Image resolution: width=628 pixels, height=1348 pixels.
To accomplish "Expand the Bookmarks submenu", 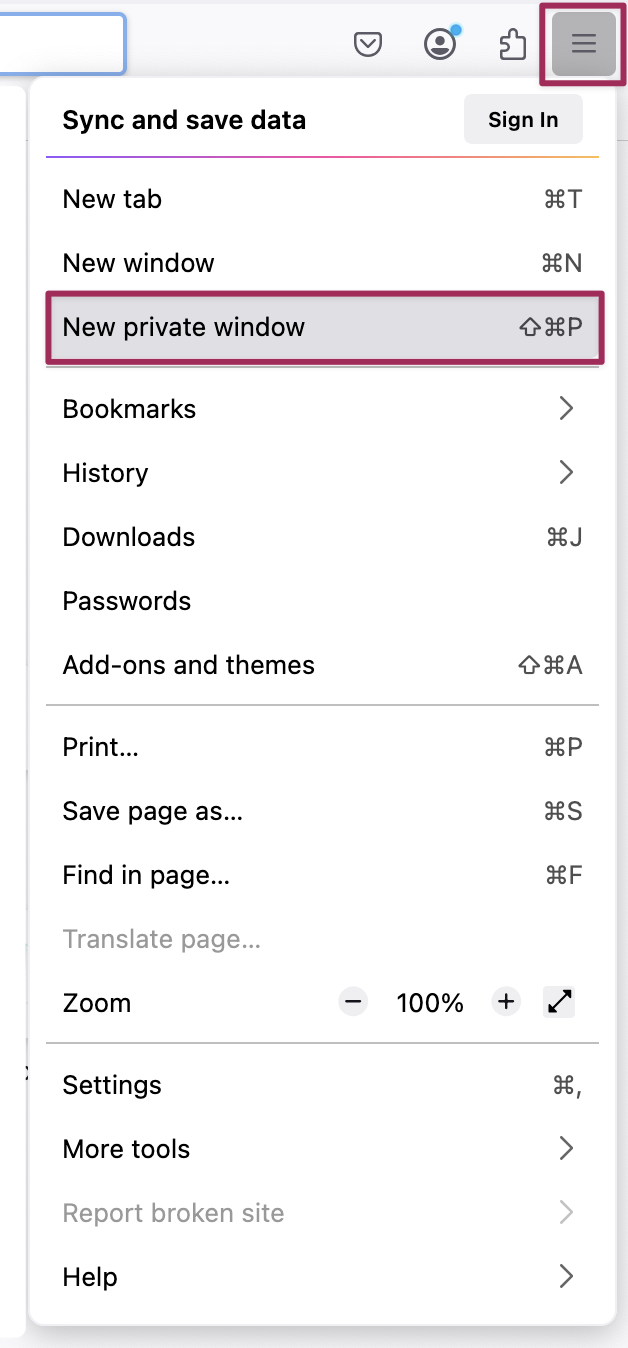I will tap(322, 409).
